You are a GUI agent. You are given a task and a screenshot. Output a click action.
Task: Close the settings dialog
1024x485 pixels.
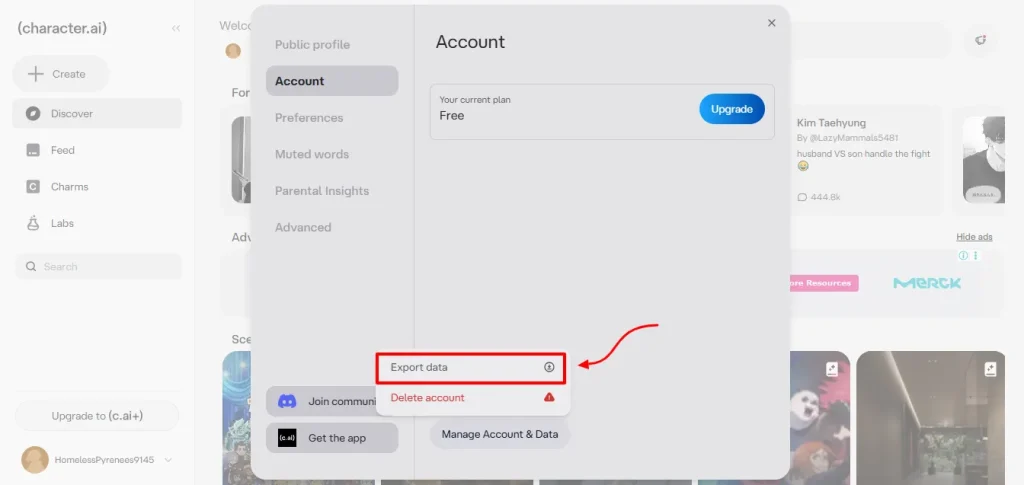click(771, 23)
